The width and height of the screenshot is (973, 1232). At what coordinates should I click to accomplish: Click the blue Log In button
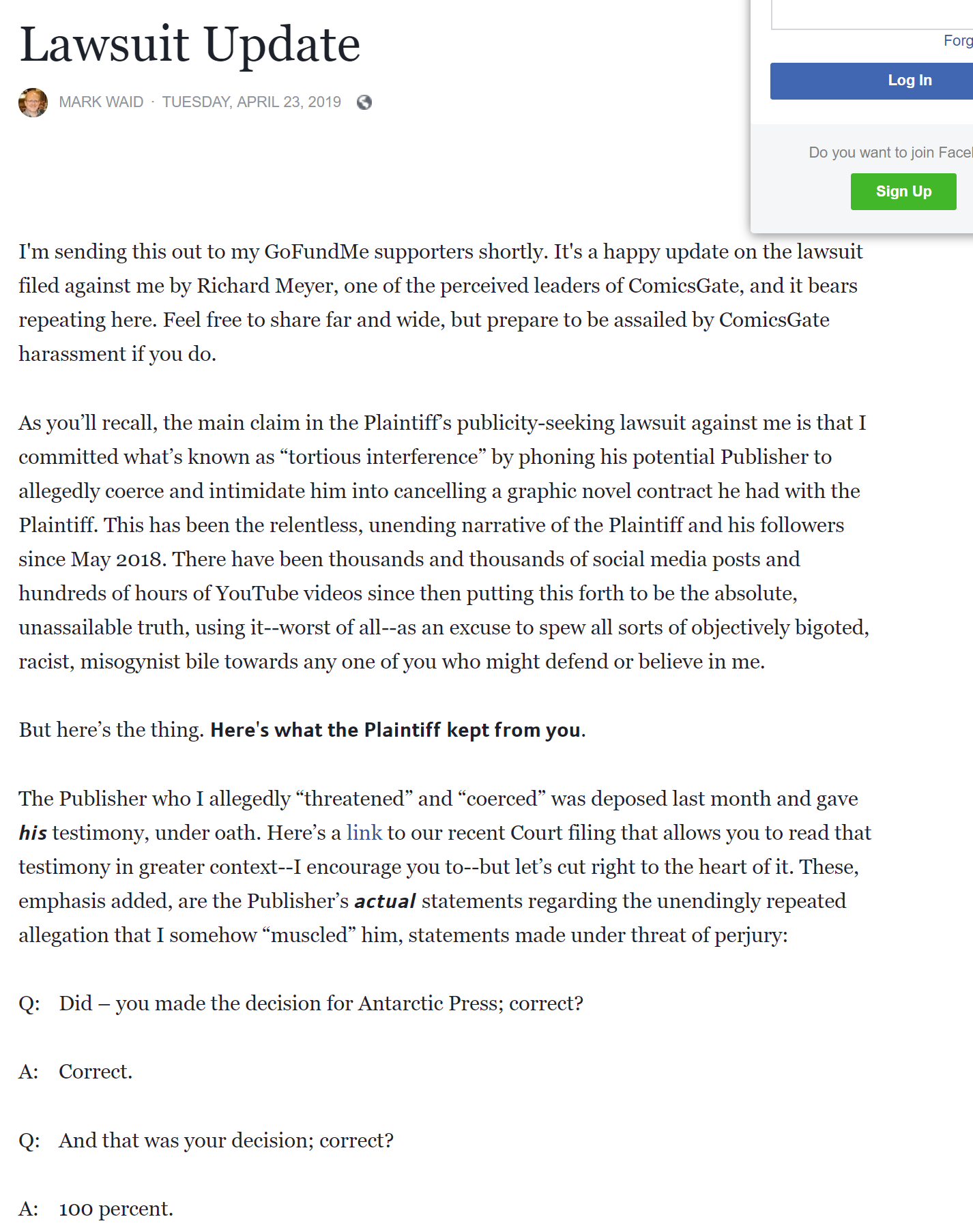coord(871,81)
